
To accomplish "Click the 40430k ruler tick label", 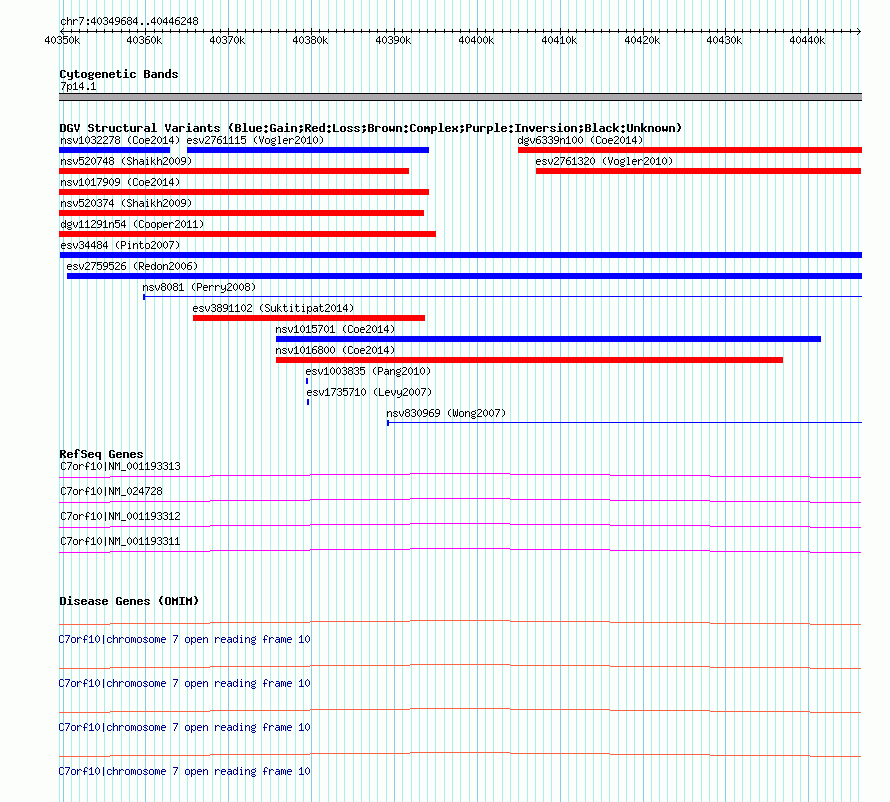I will coord(724,40).
